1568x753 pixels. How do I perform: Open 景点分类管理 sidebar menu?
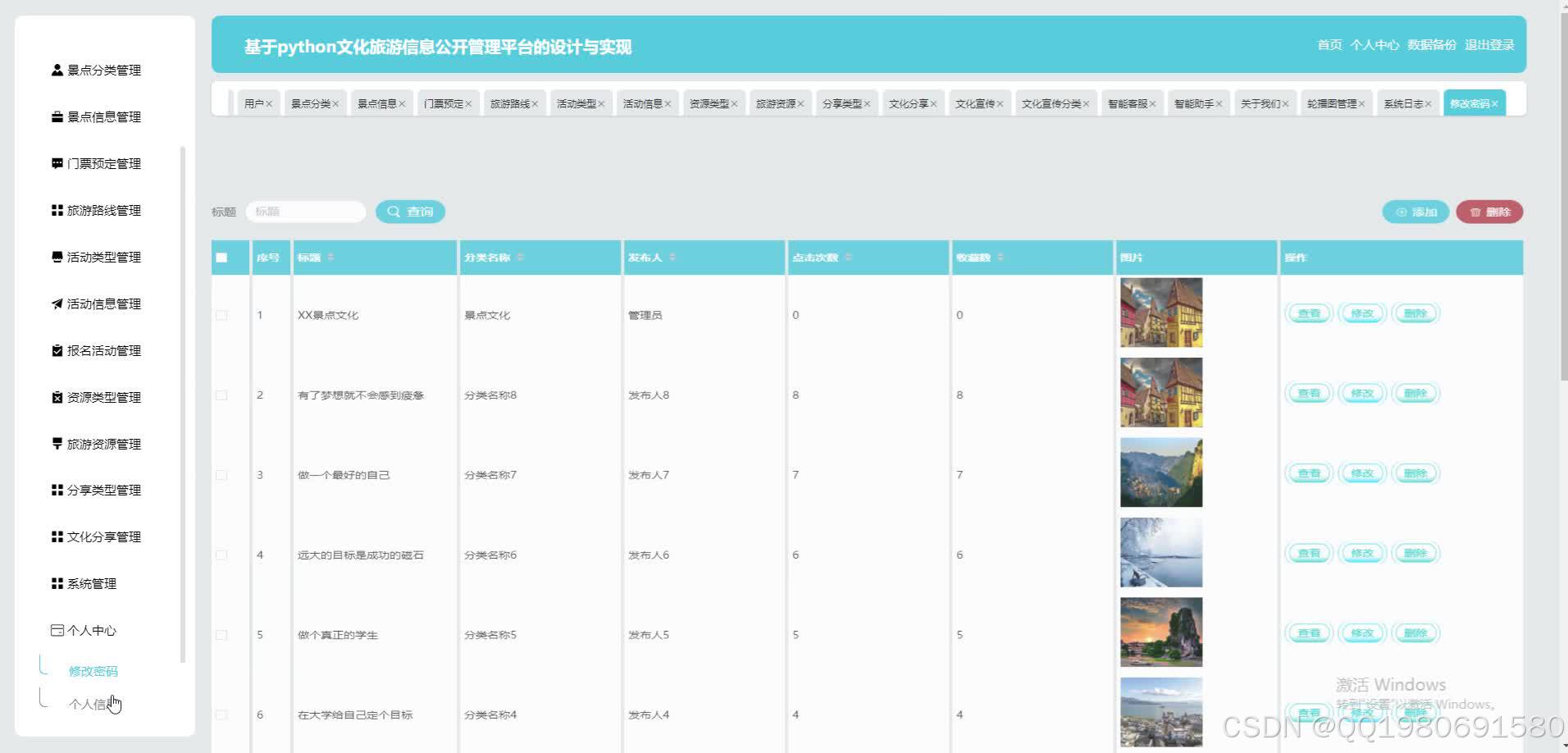pos(96,71)
